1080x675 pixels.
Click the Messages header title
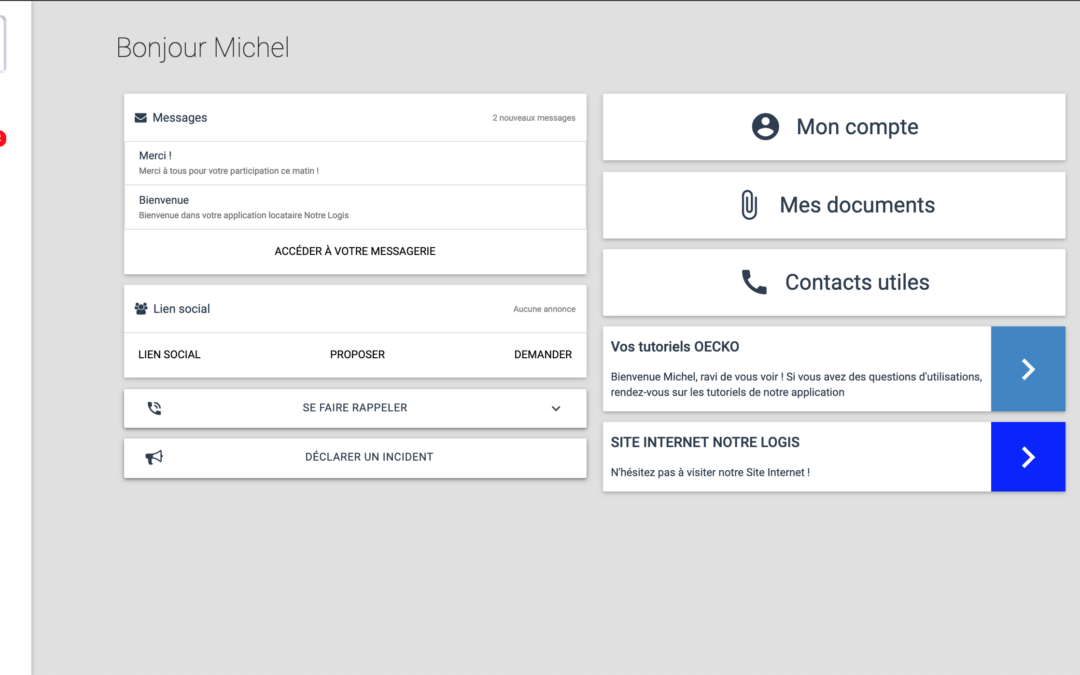point(180,118)
